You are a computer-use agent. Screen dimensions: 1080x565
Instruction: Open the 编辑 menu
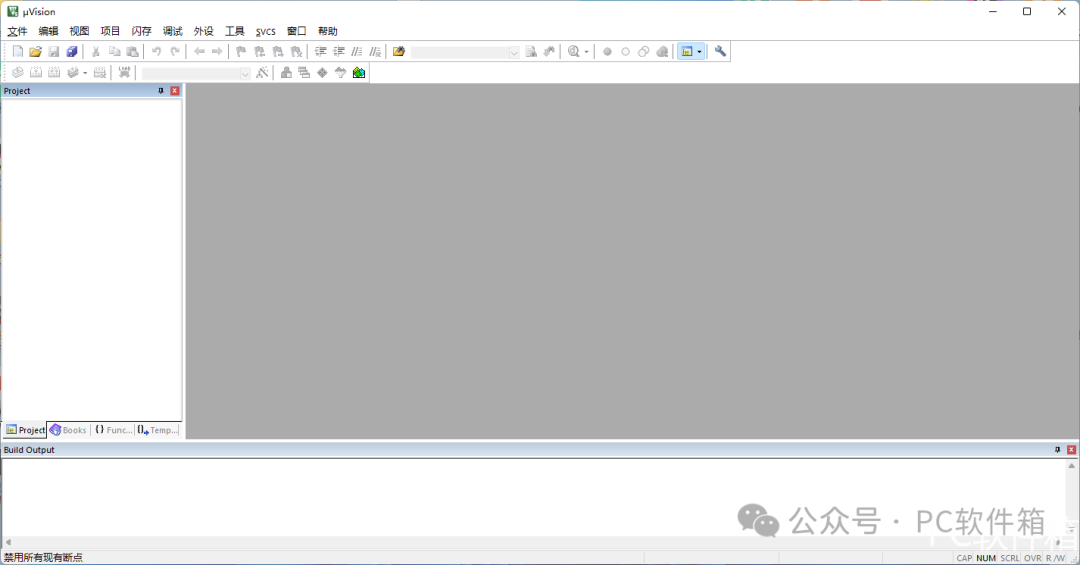pyautogui.click(x=48, y=31)
